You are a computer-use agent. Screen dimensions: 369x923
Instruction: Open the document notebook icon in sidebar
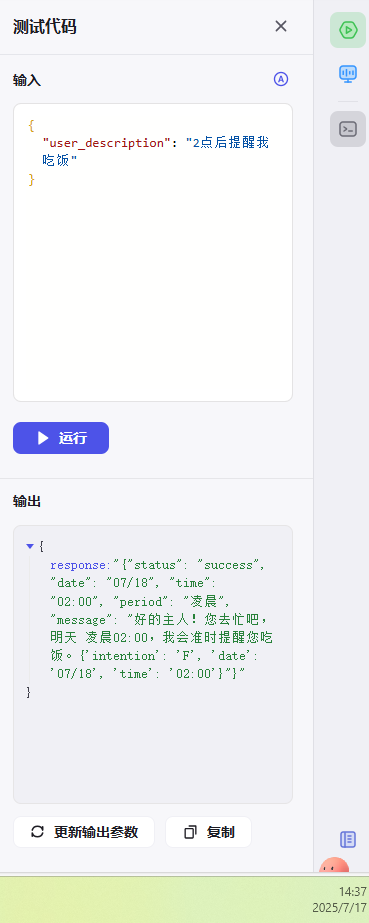tap(348, 839)
